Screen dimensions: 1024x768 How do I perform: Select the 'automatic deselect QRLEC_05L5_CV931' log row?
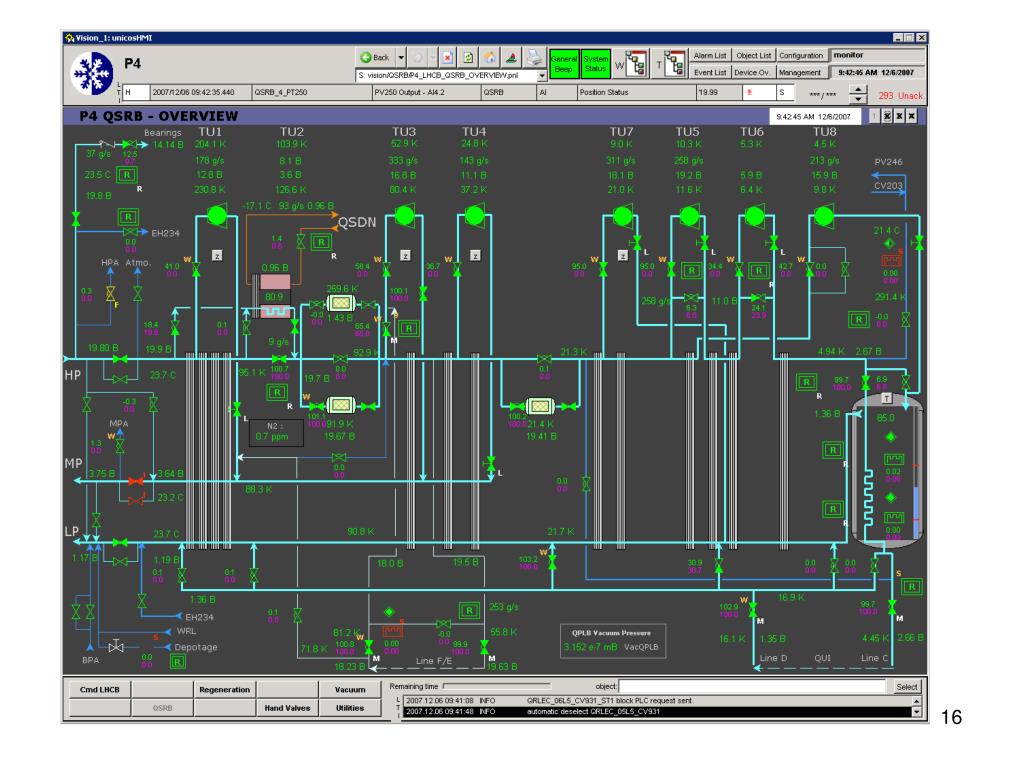tap(657, 712)
